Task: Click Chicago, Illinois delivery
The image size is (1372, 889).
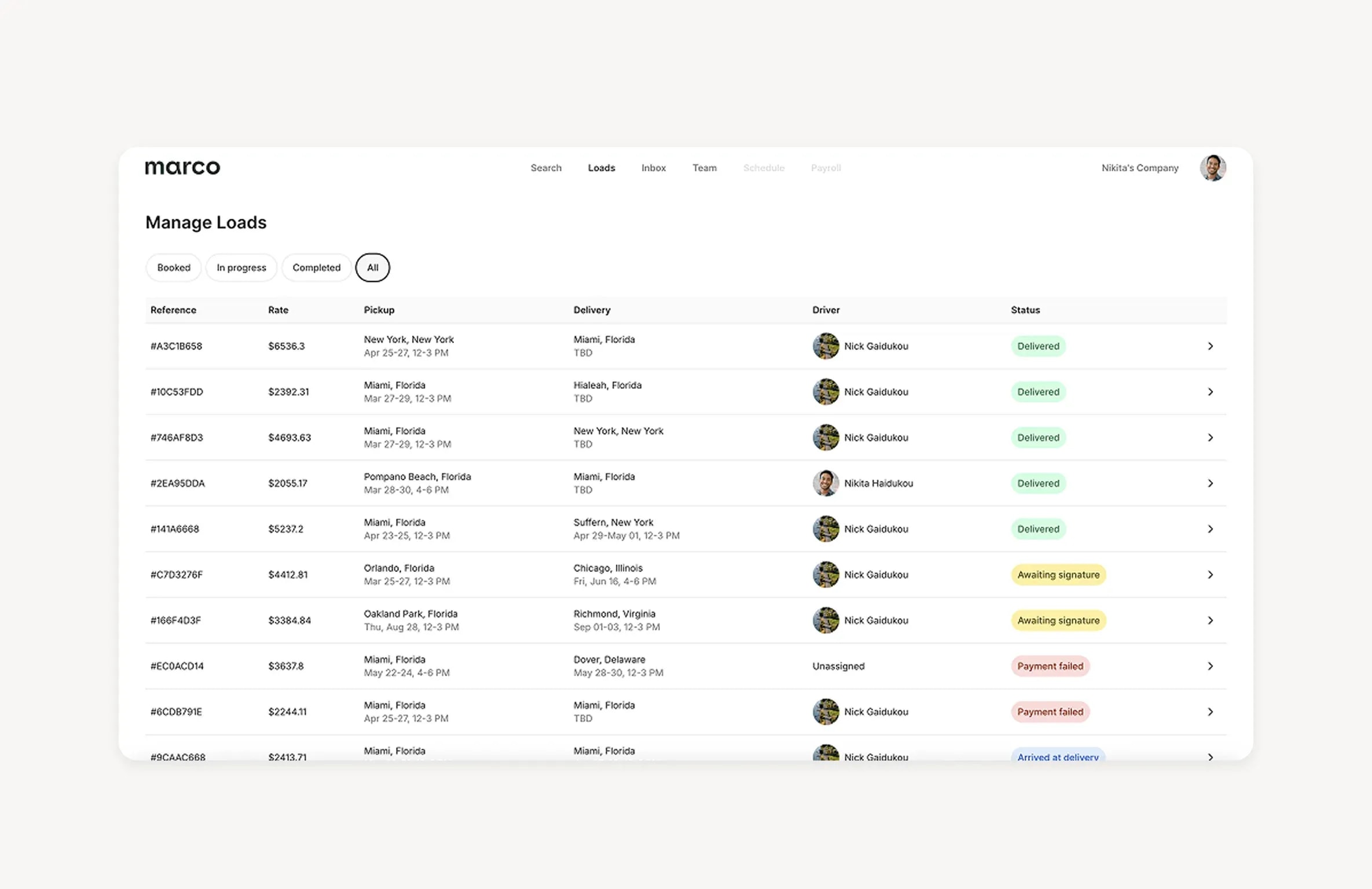Action: coord(608,568)
